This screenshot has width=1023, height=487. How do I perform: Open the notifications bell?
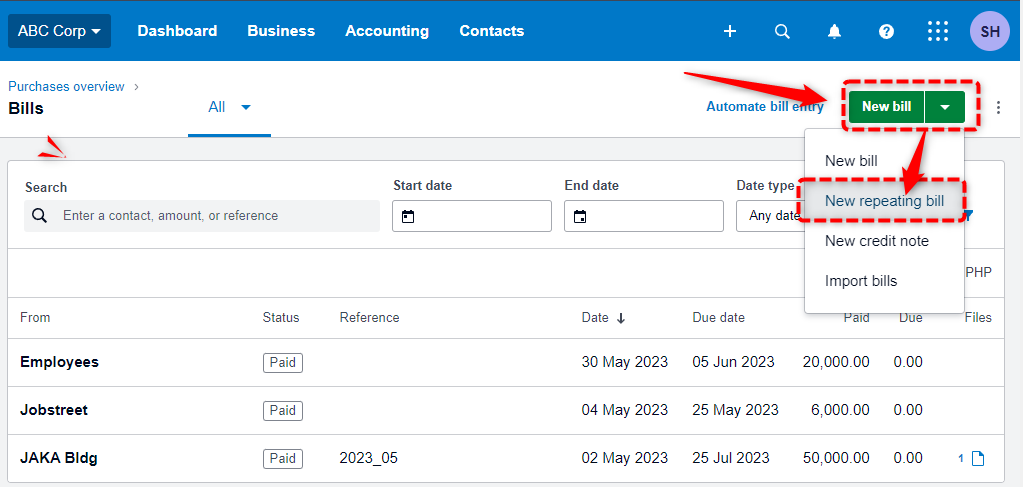[x=834, y=31]
